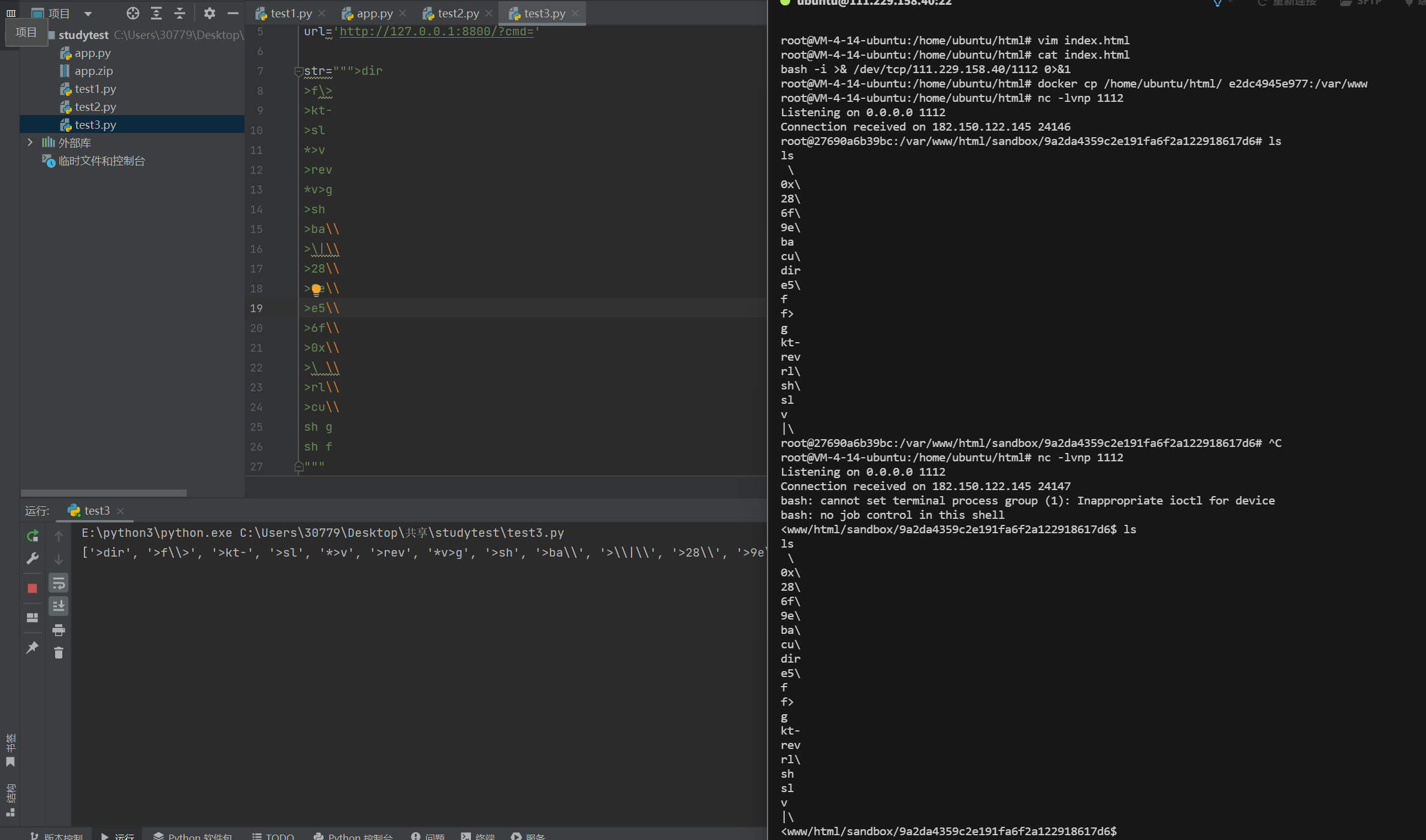
Task: Click the collapse all icon in project toolbar
Action: click(180, 13)
